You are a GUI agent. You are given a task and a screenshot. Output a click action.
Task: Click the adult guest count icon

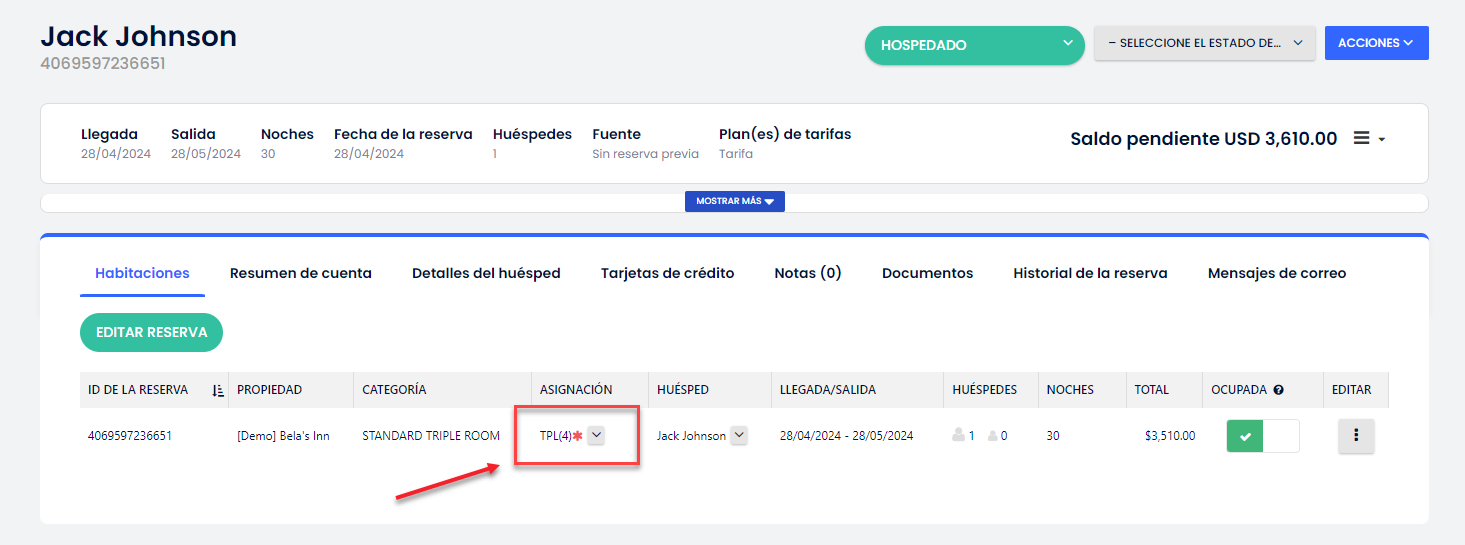(960, 436)
